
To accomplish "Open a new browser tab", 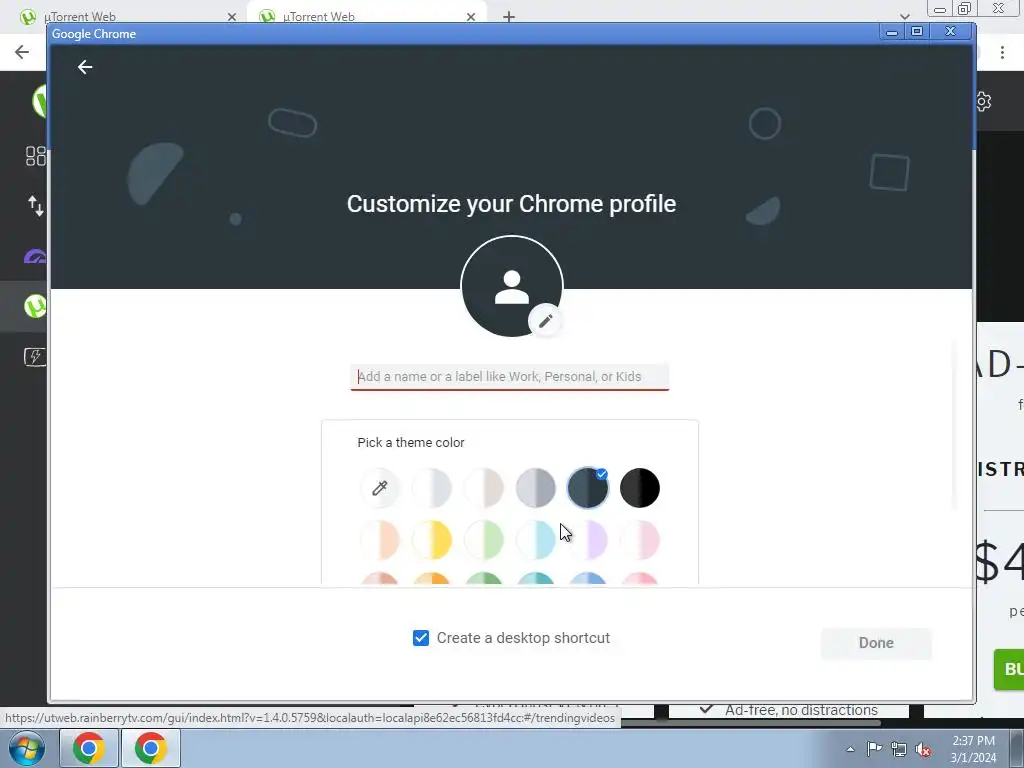I will click(509, 17).
